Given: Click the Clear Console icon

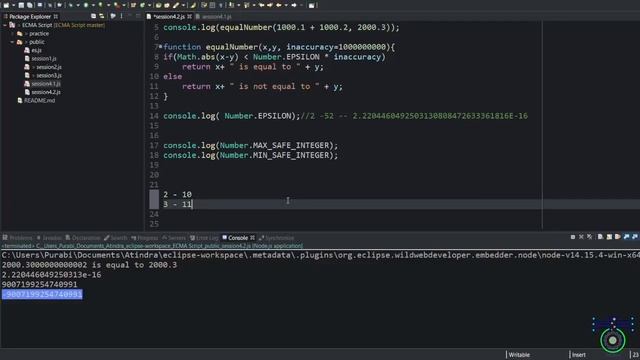Looking at the screenshot, I should coord(600,237).
